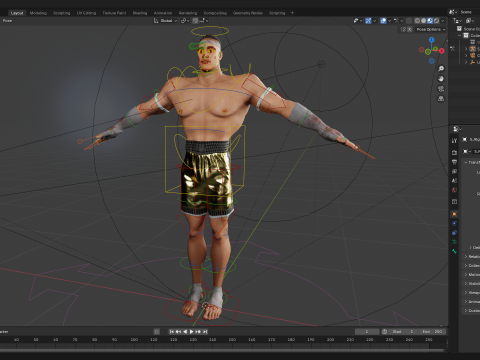Click the current frame number field
Screen dimensions: 480x360
[x=367, y=332]
